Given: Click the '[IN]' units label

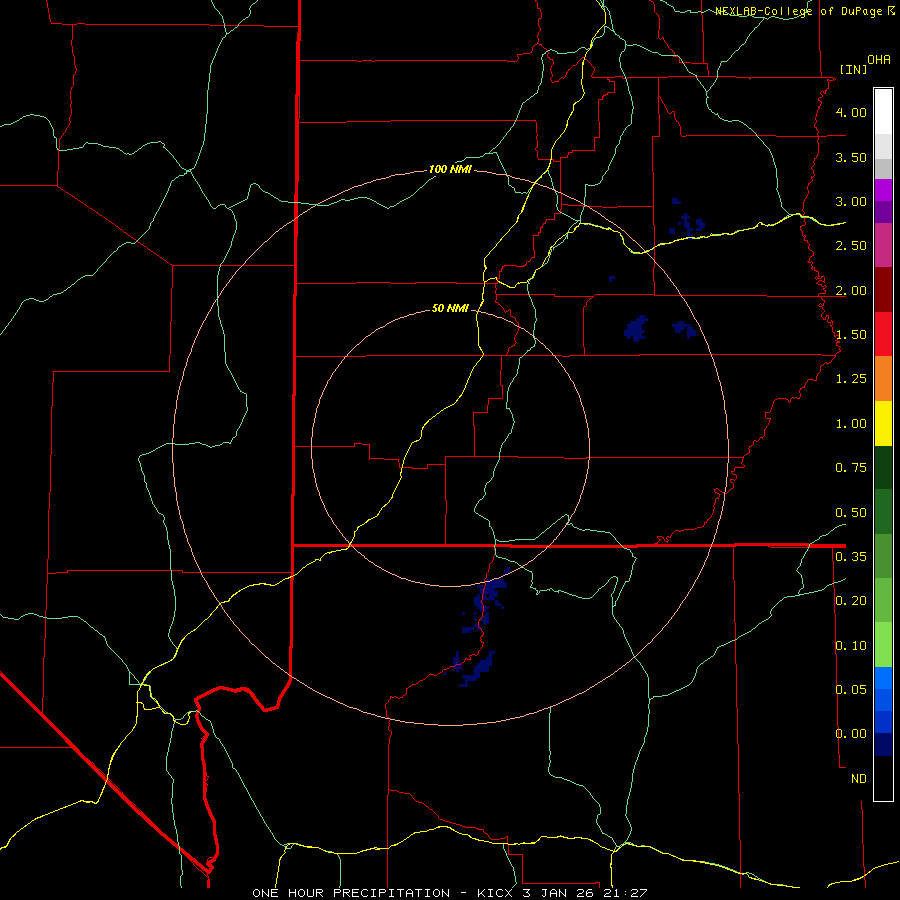Looking at the screenshot, I should click(853, 69).
